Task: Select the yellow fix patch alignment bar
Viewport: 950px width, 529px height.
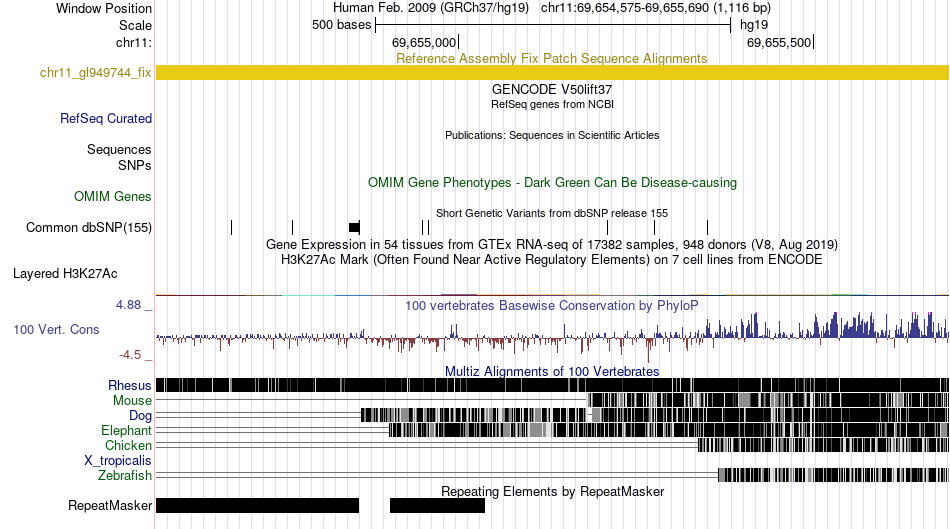Action: click(552, 73)
